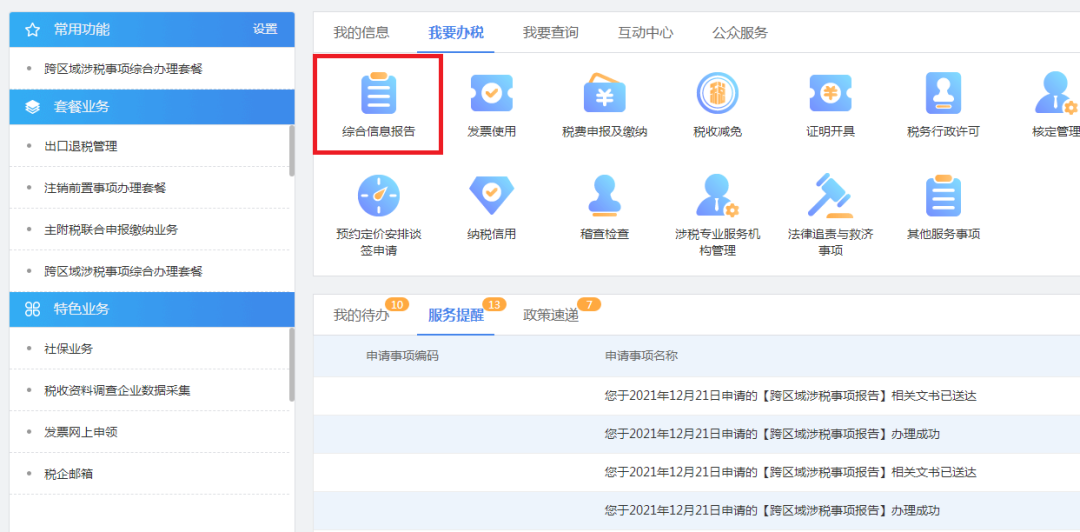Switch to the 我要办税 tab
This screenshot has width=1080, height=532.
coord(455,32)
